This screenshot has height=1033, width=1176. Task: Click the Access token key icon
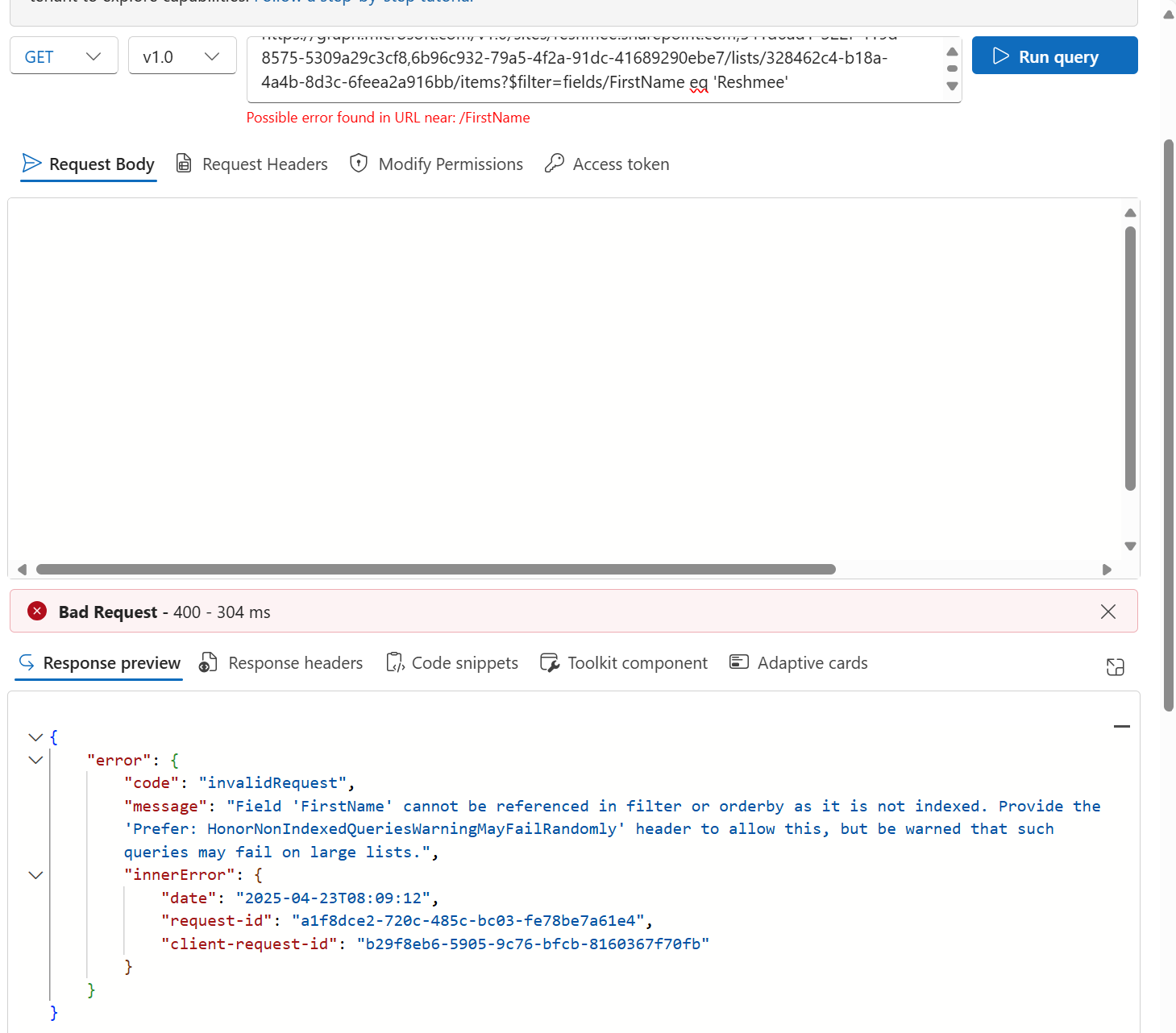(555, 163)
